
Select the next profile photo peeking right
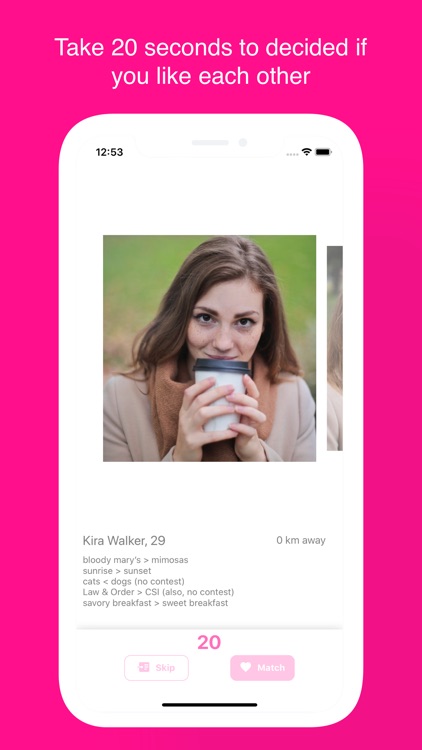coord(334,348)
